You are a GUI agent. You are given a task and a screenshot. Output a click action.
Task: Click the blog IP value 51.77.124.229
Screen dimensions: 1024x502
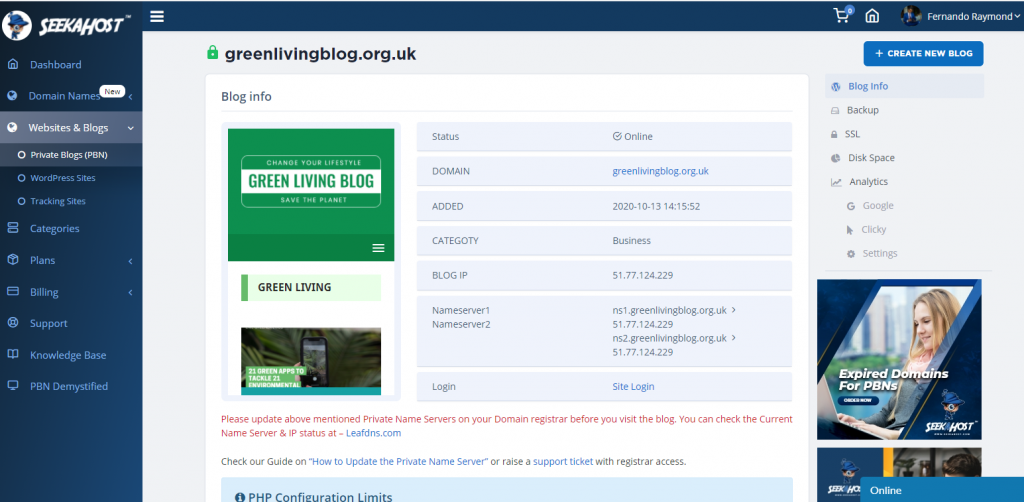[643, 275]
